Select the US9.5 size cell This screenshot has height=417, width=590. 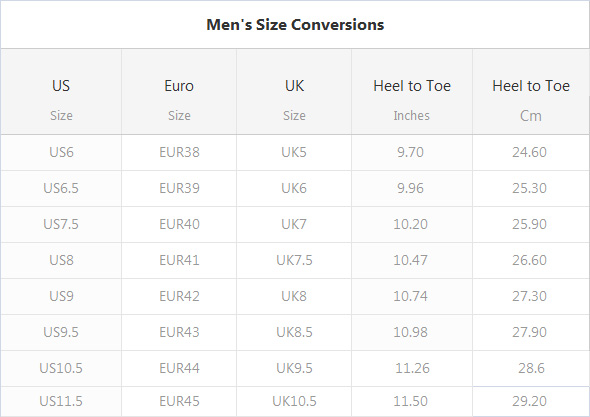61,332
